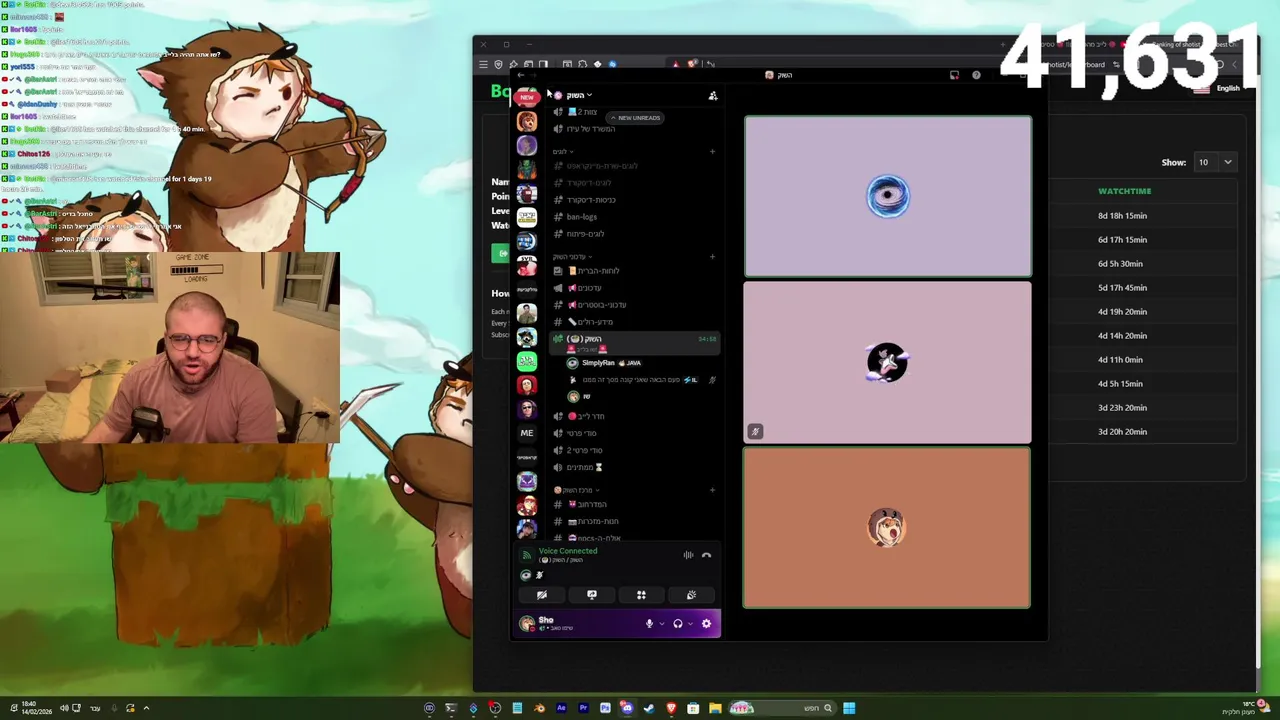Screen dimensions: 1280x720
Task: Open Photoshop from the taskbar
Action: (x=605, y=708)
